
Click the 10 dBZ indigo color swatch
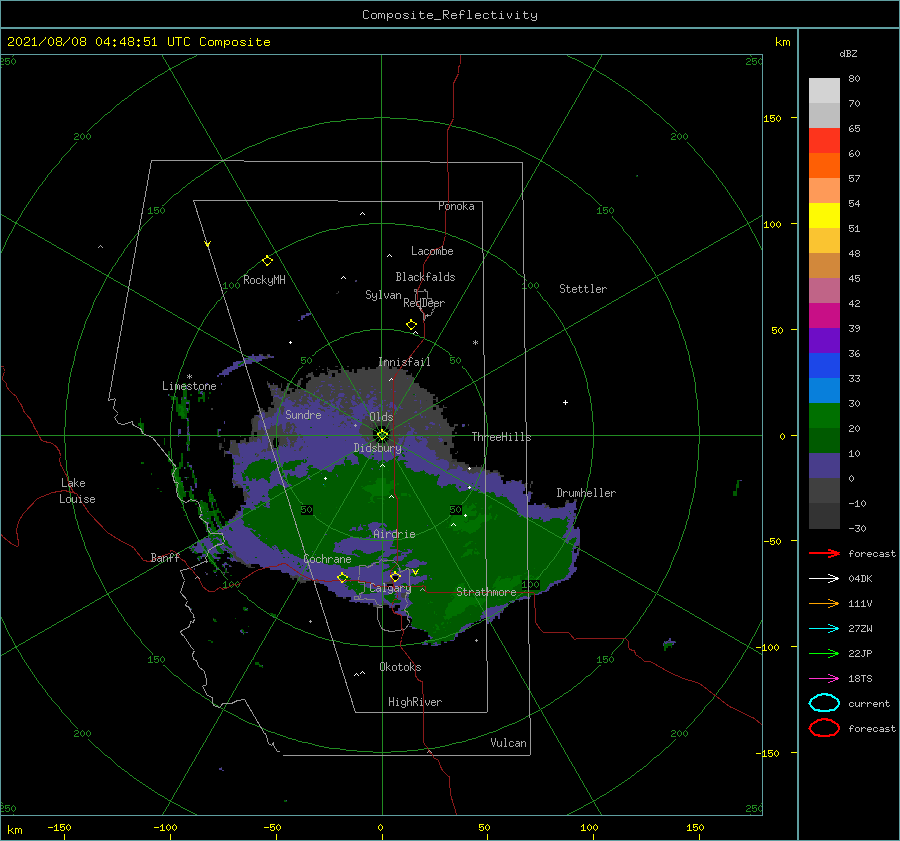pos(824,466)
